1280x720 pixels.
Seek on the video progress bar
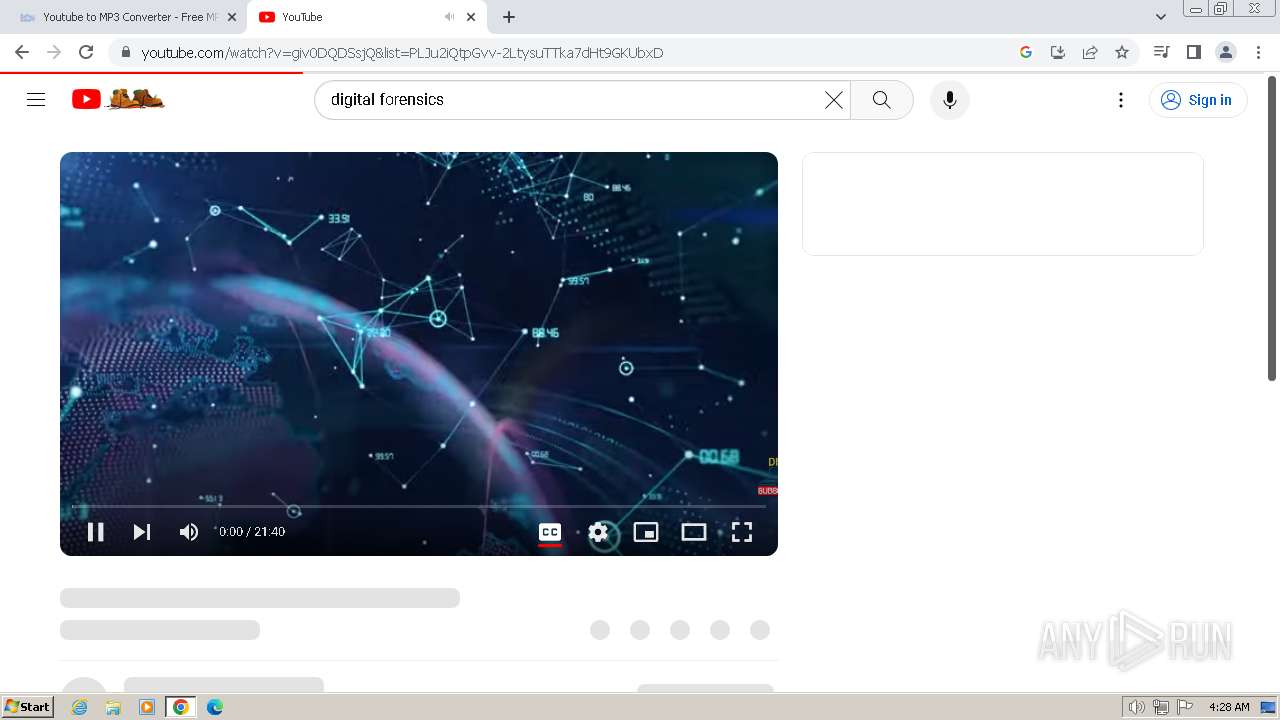point(419,507)
